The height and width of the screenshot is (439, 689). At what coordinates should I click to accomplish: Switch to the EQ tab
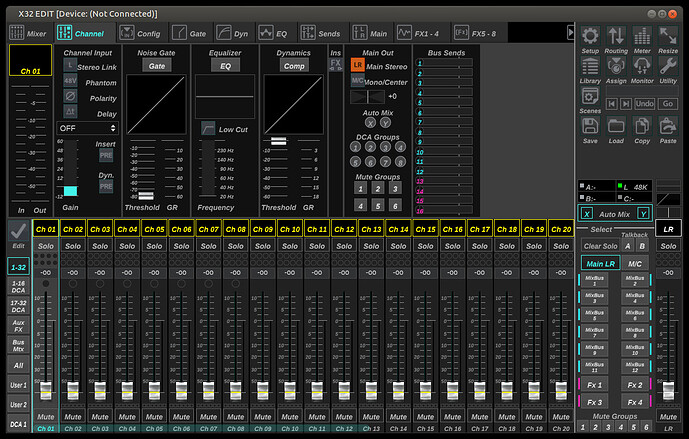click(x=274, y=33)
